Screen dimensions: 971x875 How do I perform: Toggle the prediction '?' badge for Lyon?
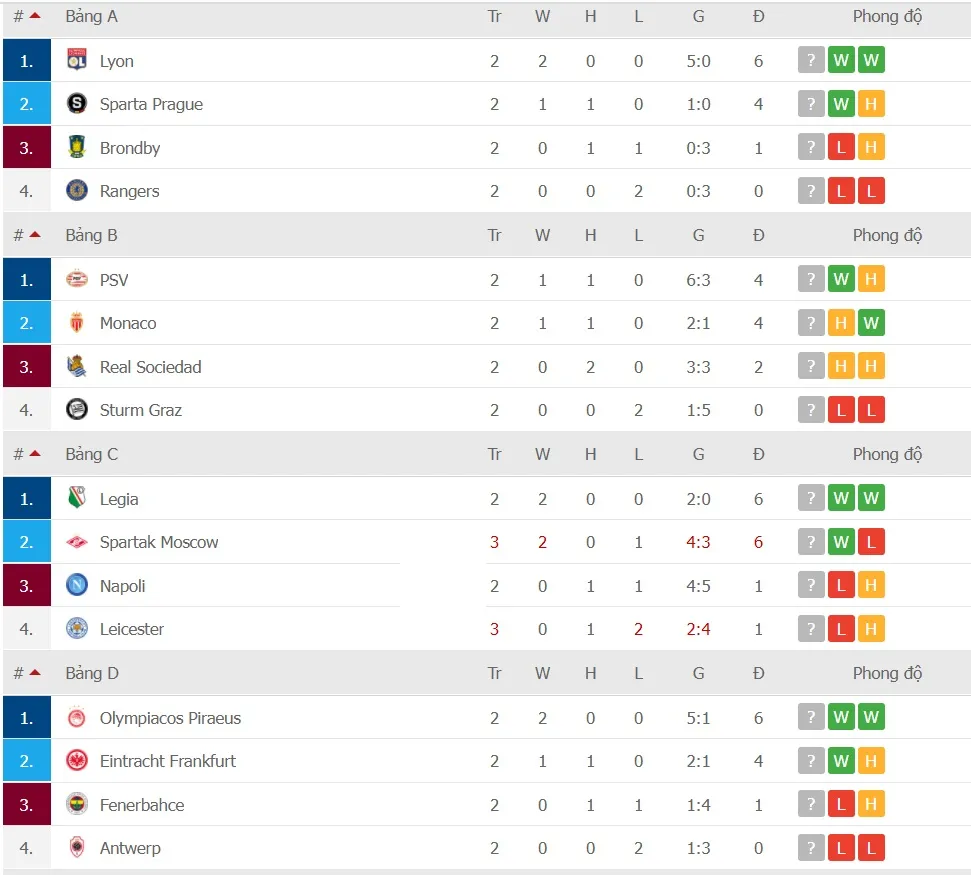811,60
